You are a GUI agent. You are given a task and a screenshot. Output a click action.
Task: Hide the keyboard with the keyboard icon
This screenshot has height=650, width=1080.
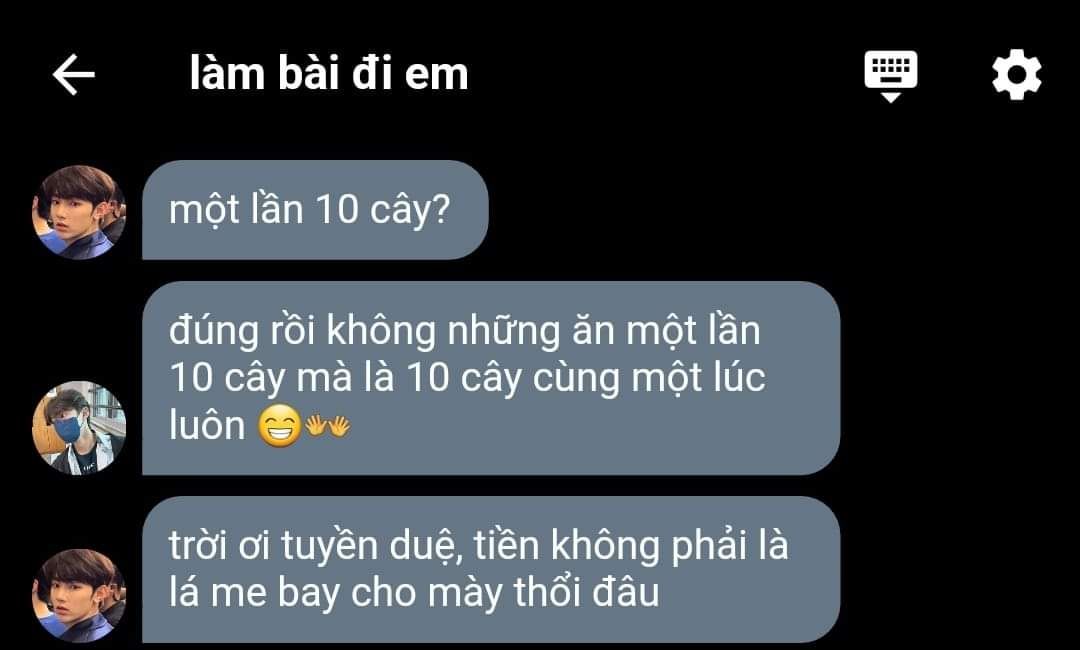coord(891,76)
